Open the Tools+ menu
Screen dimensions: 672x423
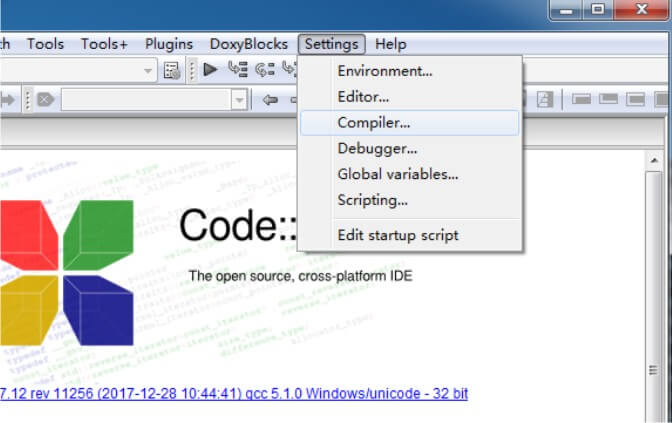(104, 44)
